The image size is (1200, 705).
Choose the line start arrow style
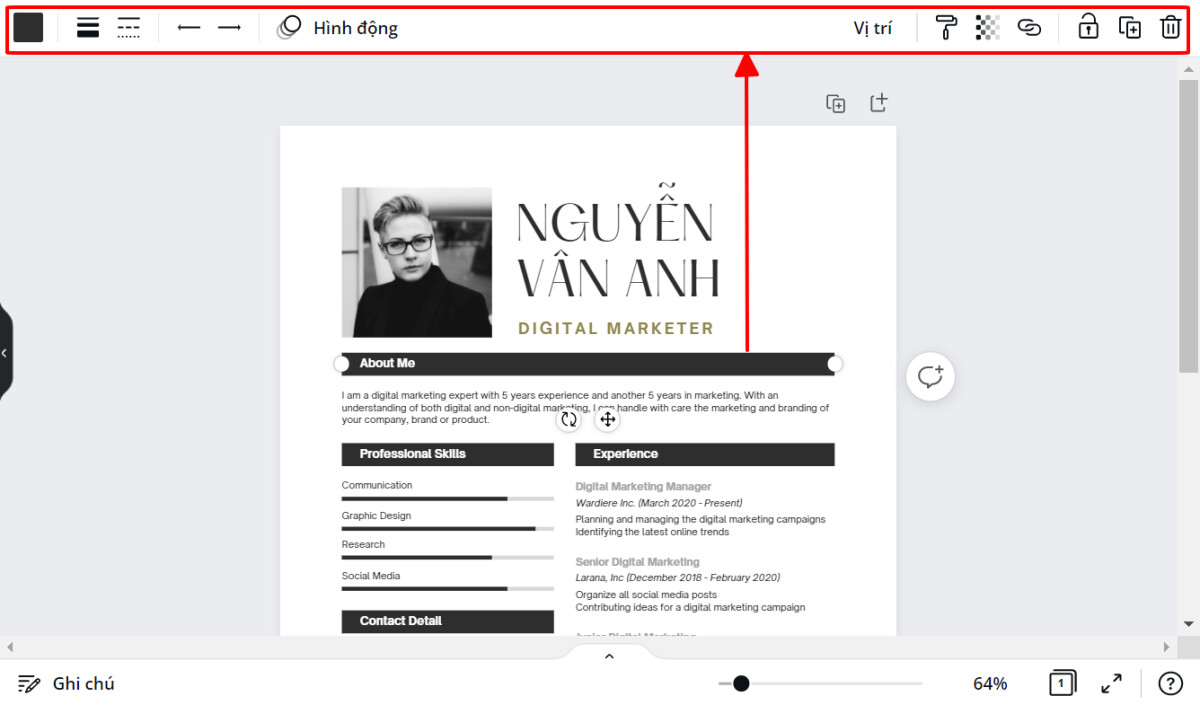pos(189,28)
